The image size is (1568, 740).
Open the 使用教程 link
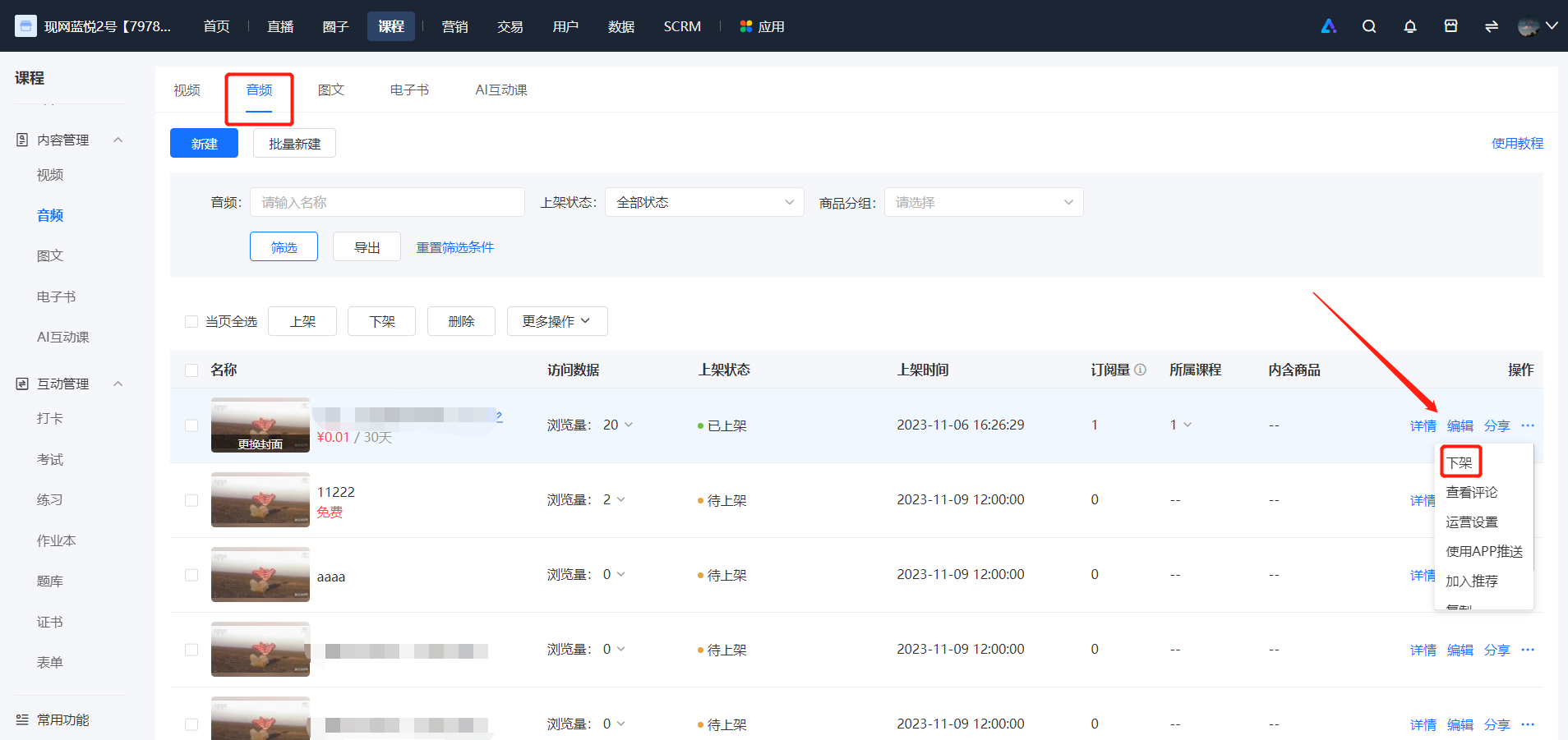tap(1517, 143)
